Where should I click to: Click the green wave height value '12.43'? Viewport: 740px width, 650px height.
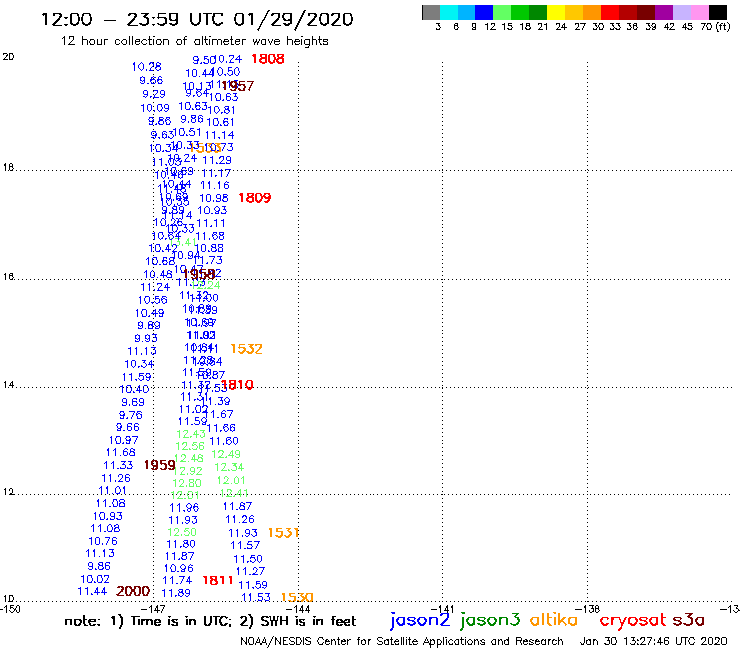click(191, 434)
